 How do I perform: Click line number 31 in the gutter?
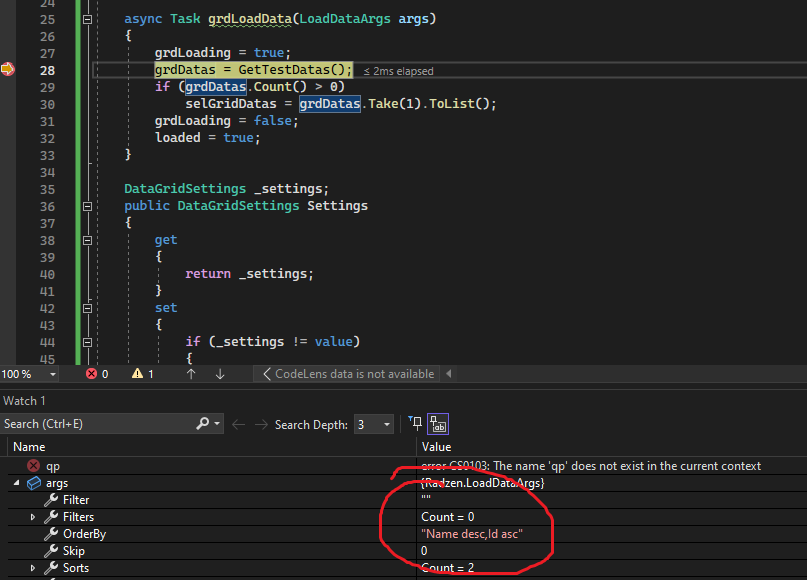47,121
